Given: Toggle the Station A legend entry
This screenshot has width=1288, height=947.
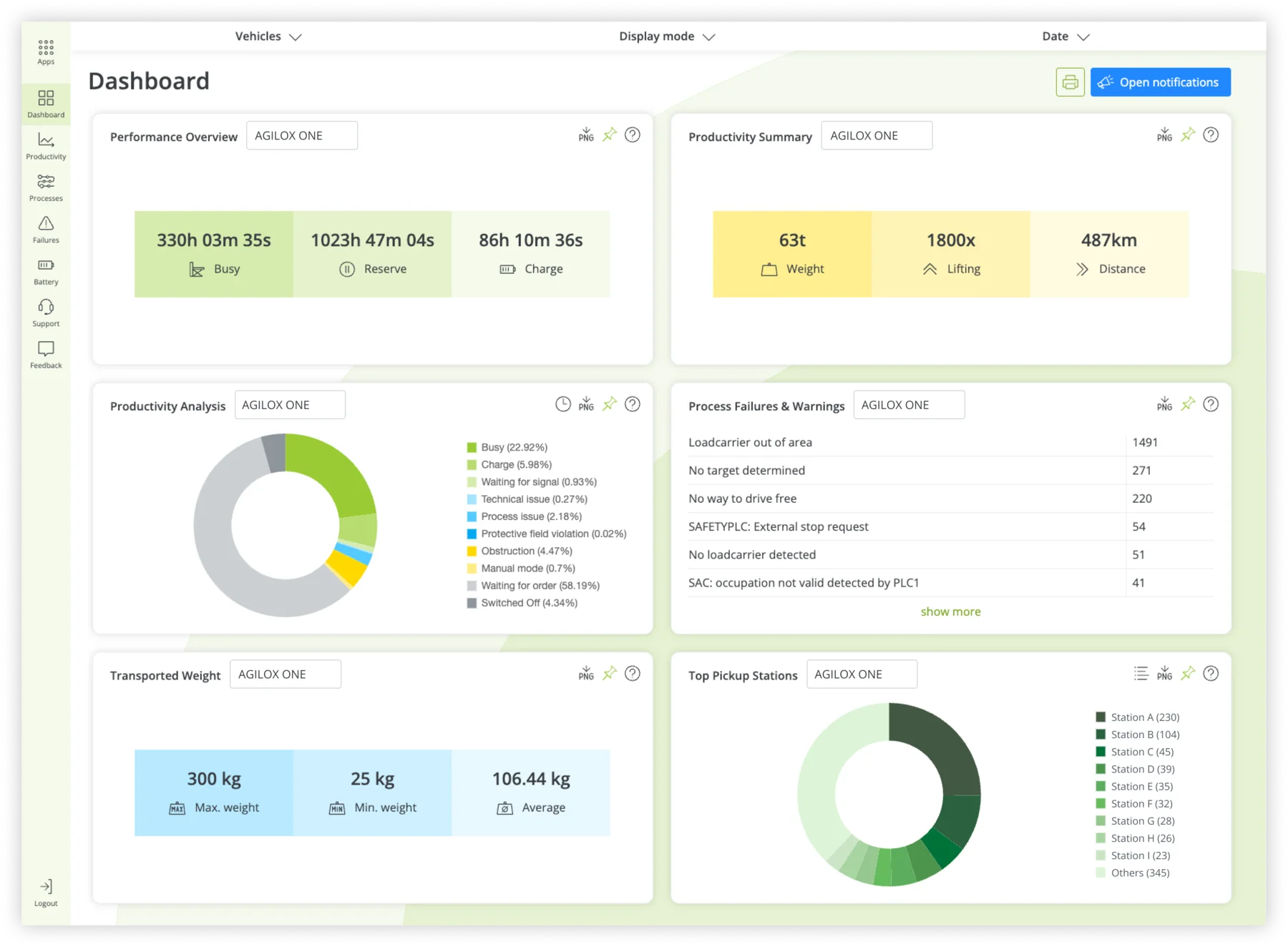Looking at the screenshot, I should pos(1138,717).
